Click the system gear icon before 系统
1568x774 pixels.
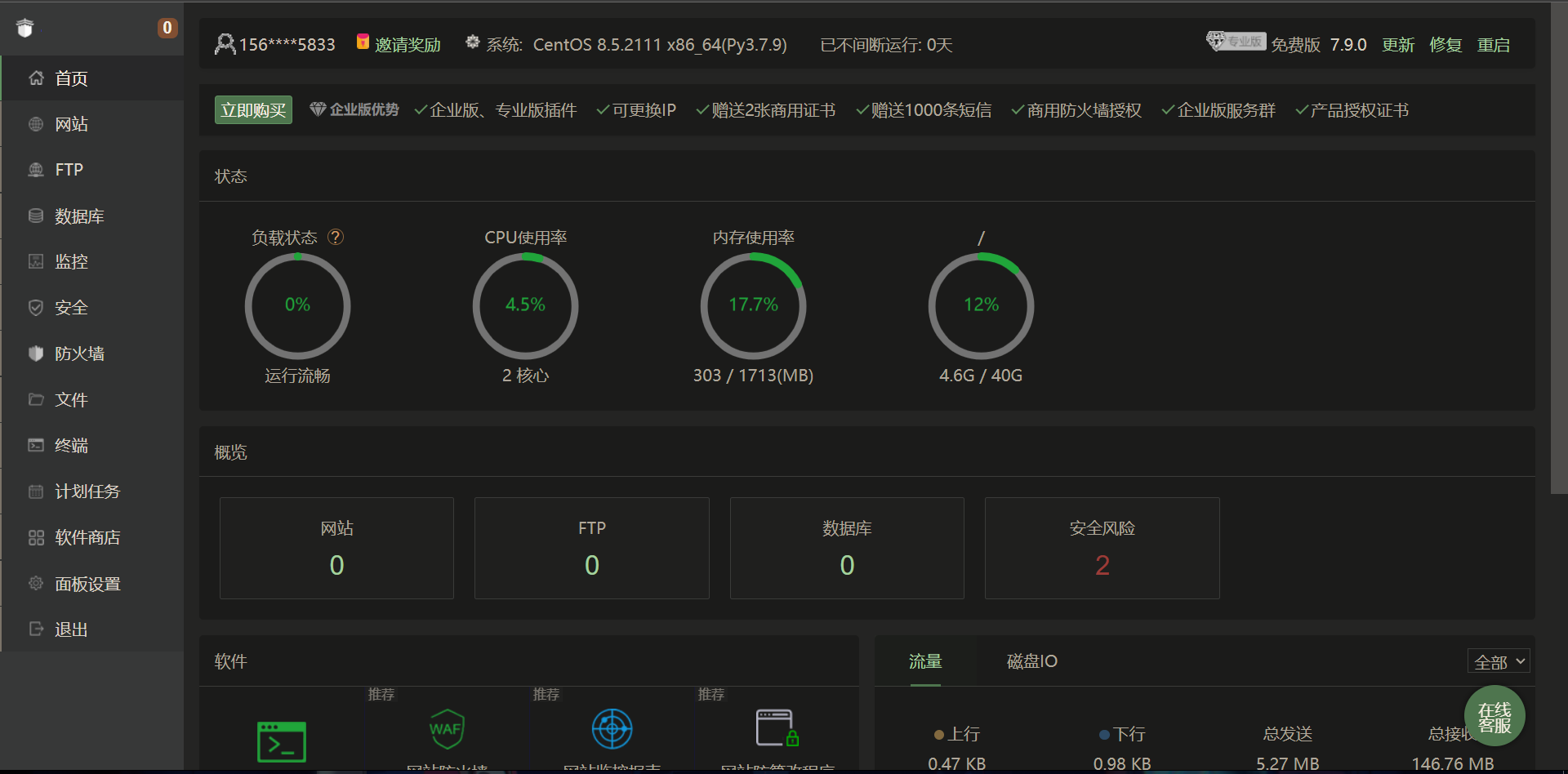[473, 42]
